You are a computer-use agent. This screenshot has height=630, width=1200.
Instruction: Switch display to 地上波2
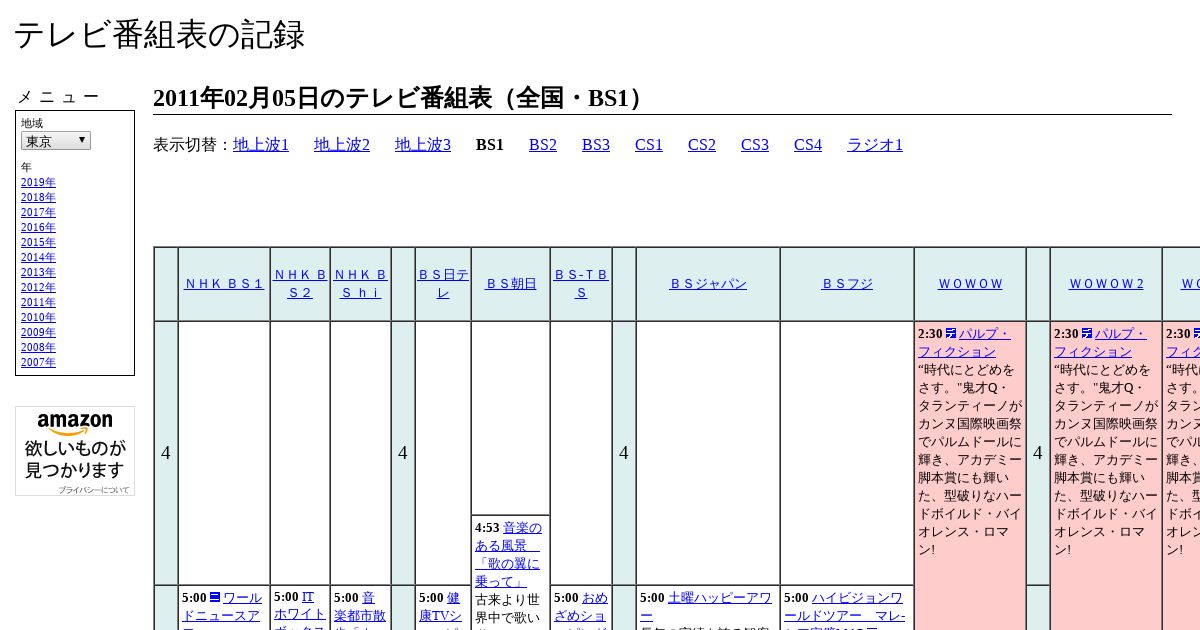pyautogui.click(x=342, y=145)
